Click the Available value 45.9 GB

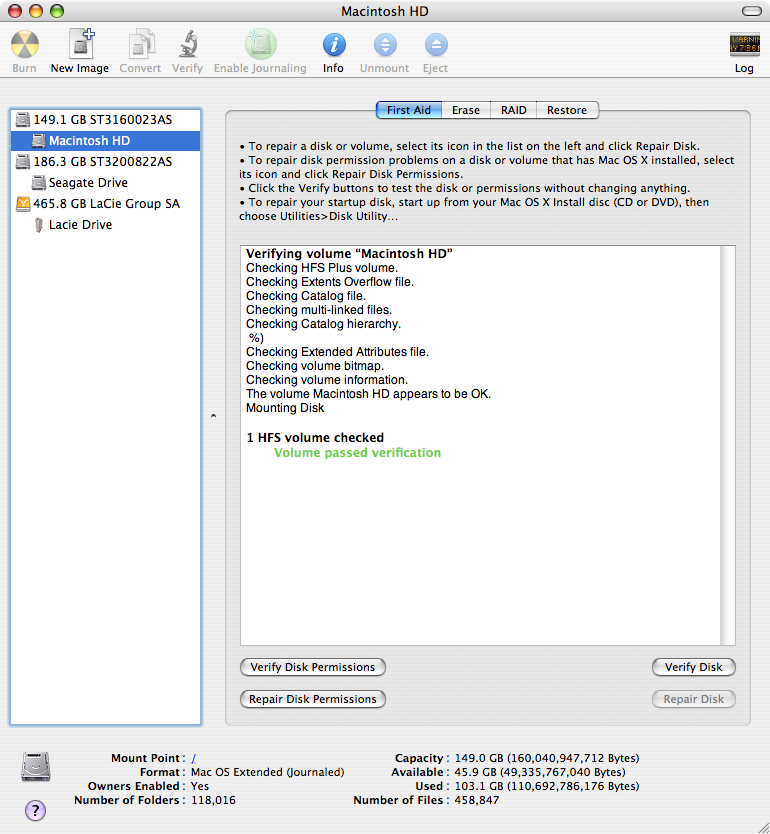pos(540,772)
